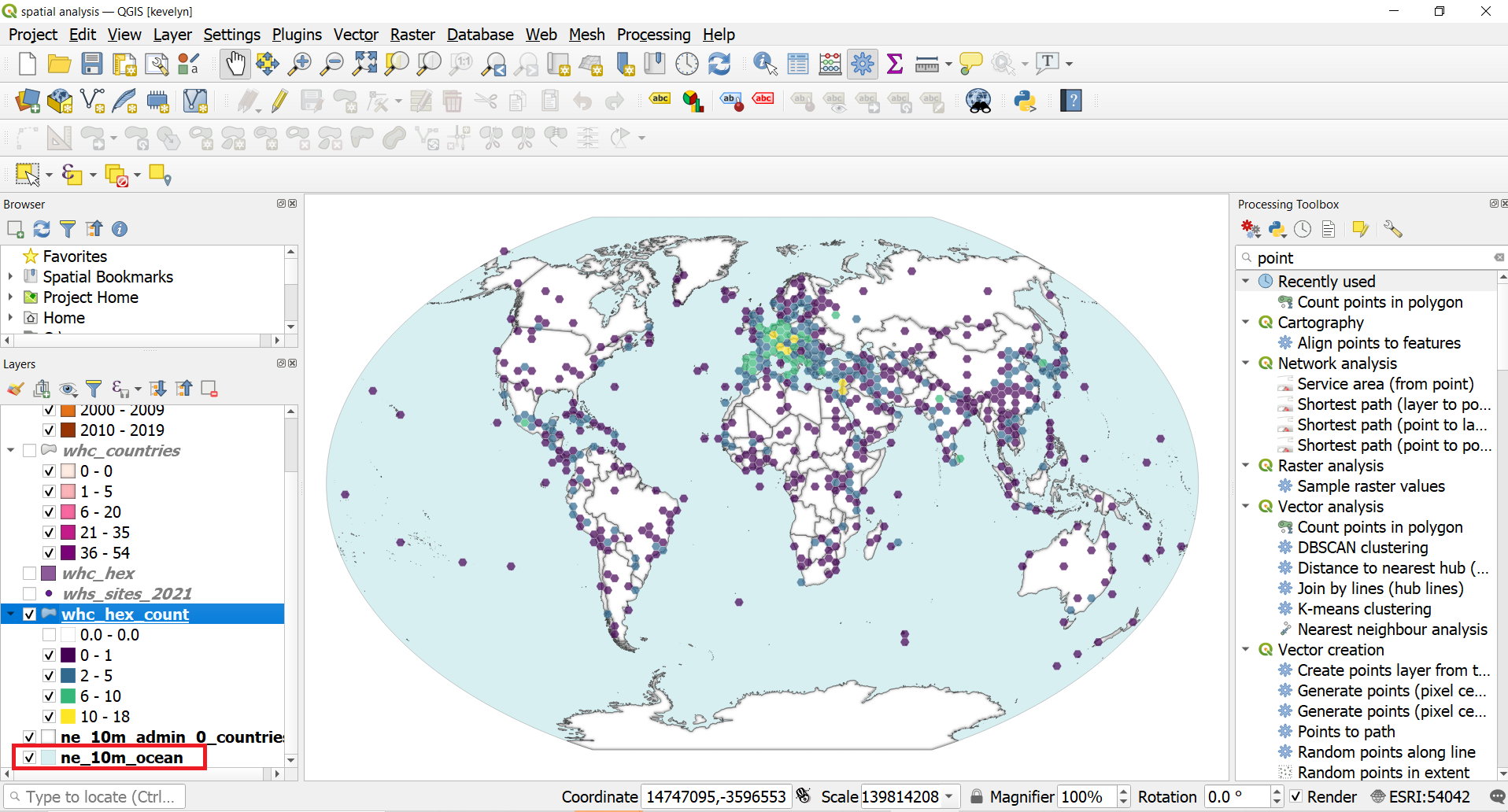Activate the Zoom In tool

pos(299,64)
